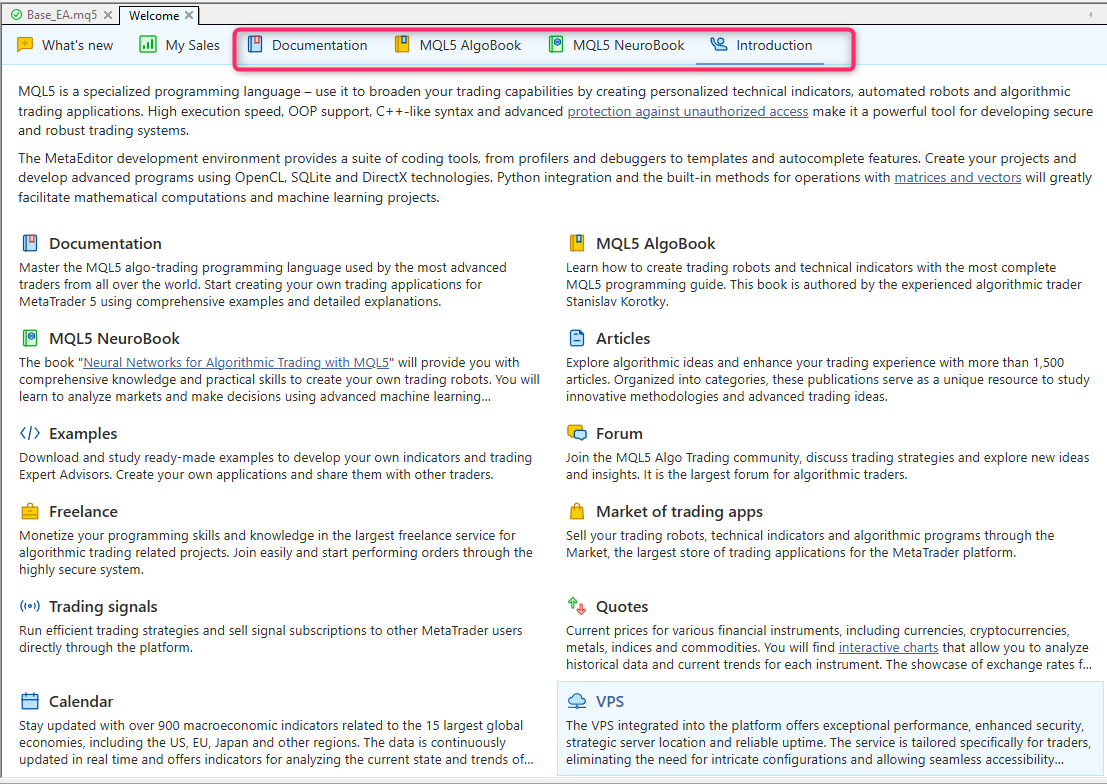Click the Examples description 'Download and study ready-made'
This screenshot has width=1107, height=784.
(x=275, y=466)
